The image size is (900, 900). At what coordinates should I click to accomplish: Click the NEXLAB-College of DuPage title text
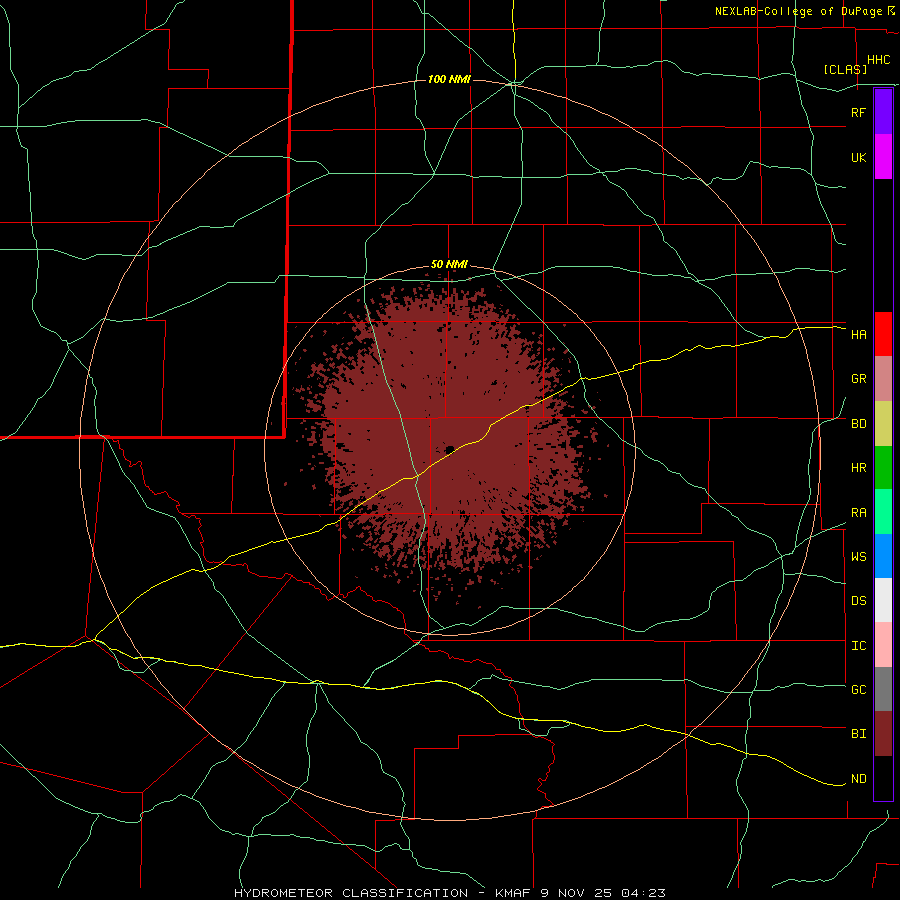pos(798,11)
